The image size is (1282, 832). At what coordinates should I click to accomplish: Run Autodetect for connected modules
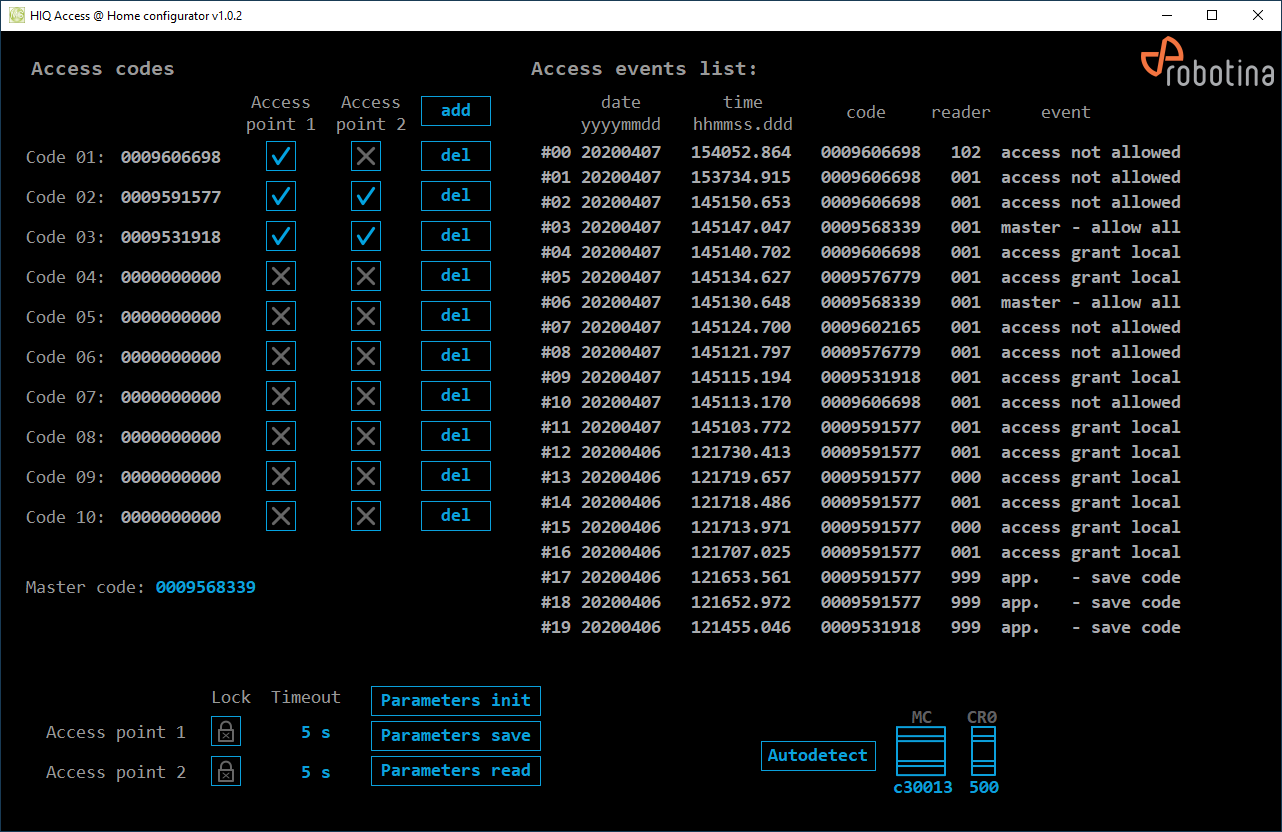pyautogui.click(x=817, y=756)
